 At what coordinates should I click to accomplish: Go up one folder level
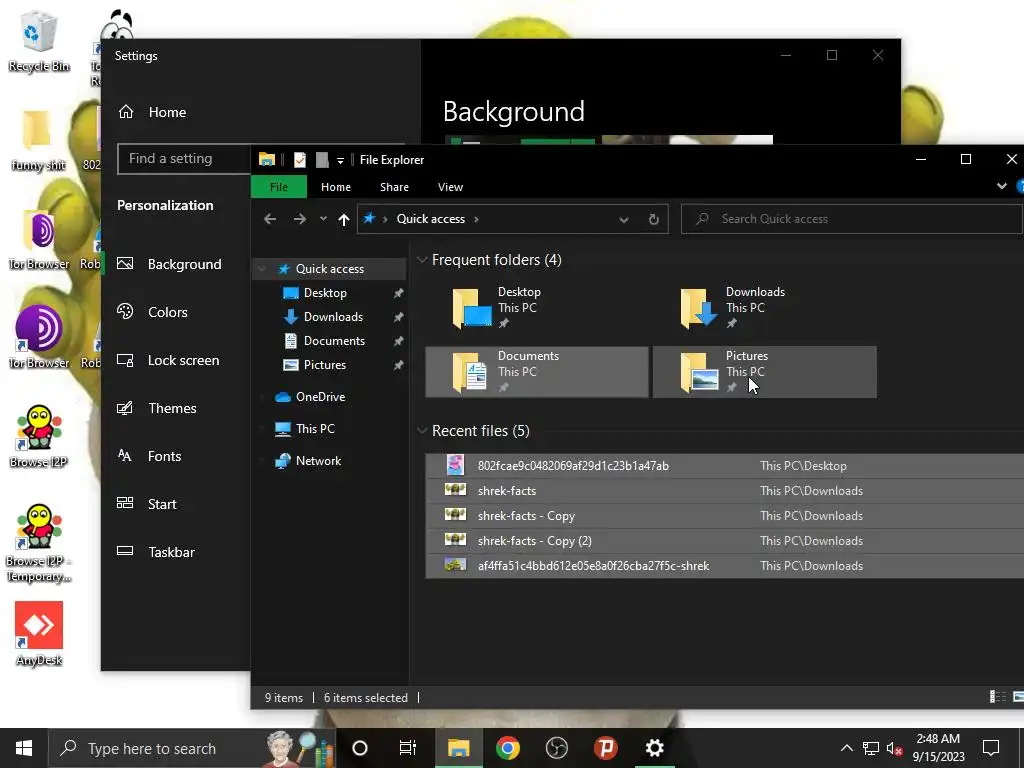[x=344, y=219]
